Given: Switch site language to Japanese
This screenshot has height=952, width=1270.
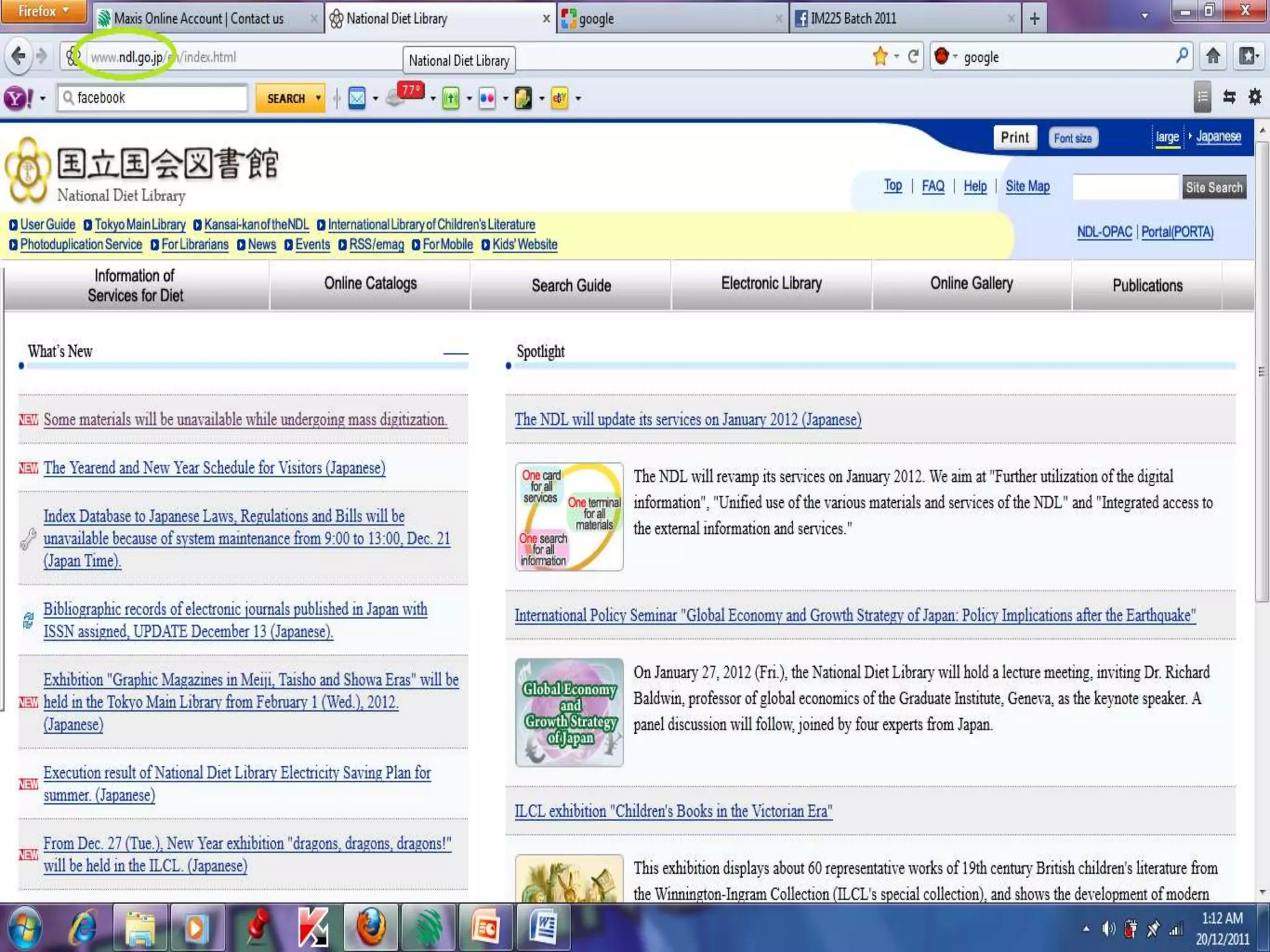Looking at the screenshot, I should coord(1218,136).
